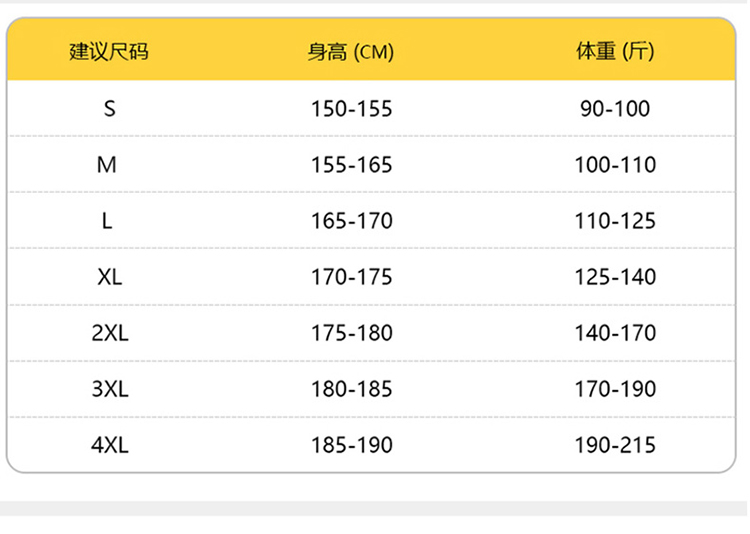Select the 4XL size cell
The height and width of the screenshot is (534, 750).
click(109, 445)
